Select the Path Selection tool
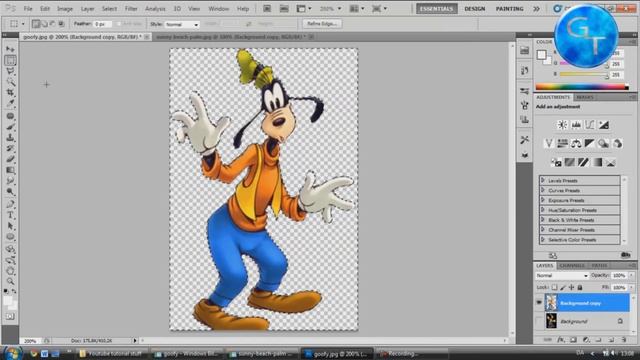The image size is (640, 360). coord(10,226)
